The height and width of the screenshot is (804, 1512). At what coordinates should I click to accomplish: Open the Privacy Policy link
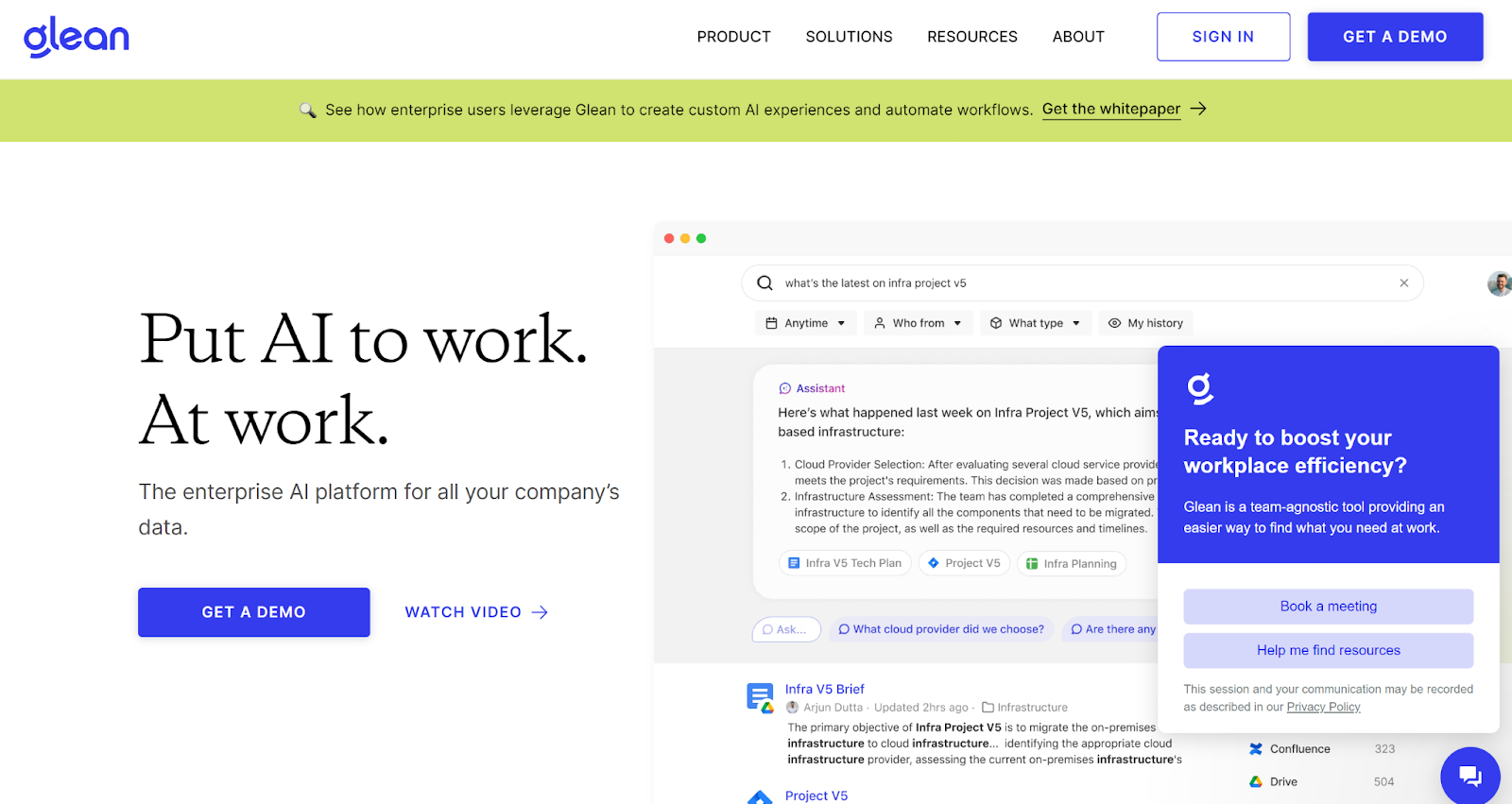(1323, 707)
